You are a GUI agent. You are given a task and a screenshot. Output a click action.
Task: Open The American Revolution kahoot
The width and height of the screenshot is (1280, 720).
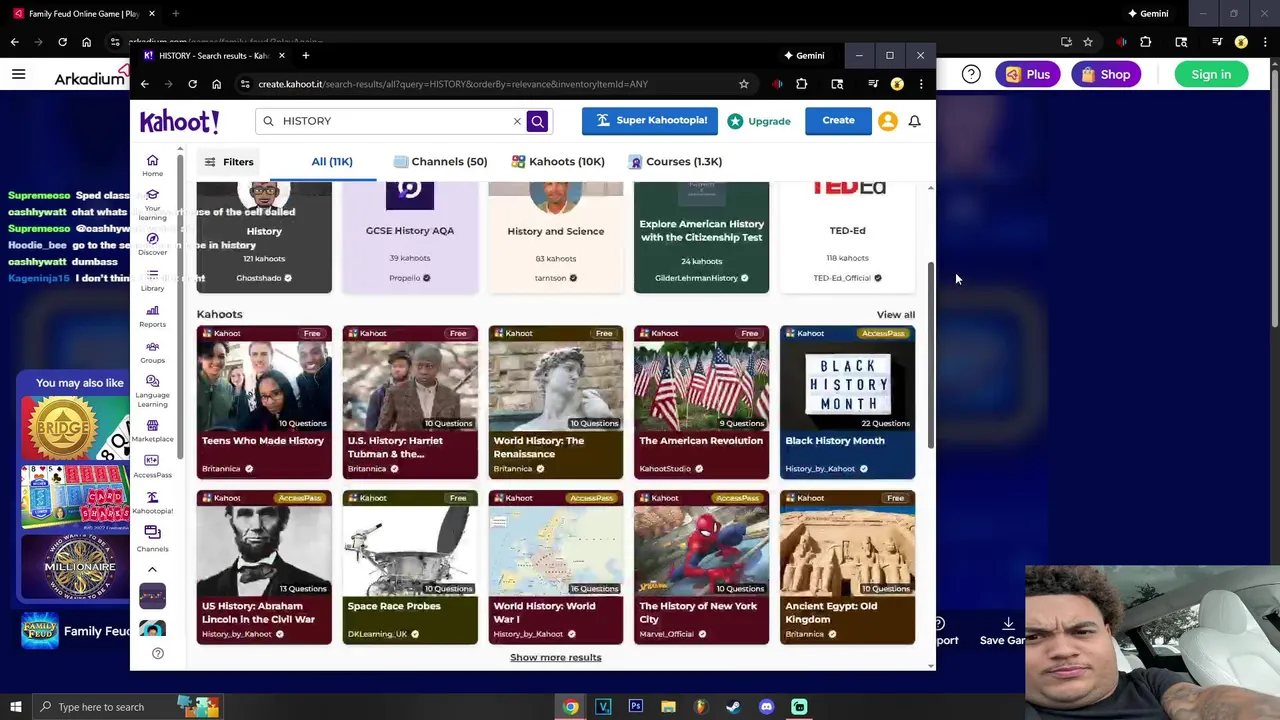(x=701, y=402)
